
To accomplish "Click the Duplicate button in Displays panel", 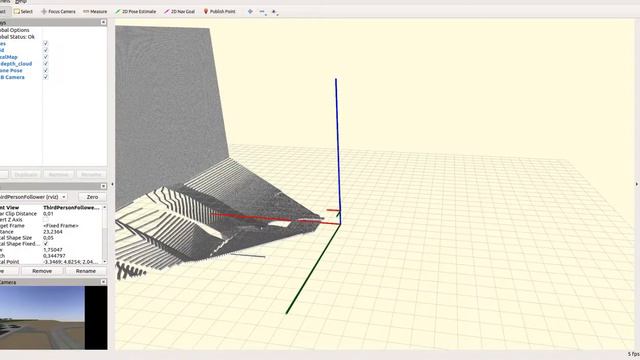I will click(26, 175).
